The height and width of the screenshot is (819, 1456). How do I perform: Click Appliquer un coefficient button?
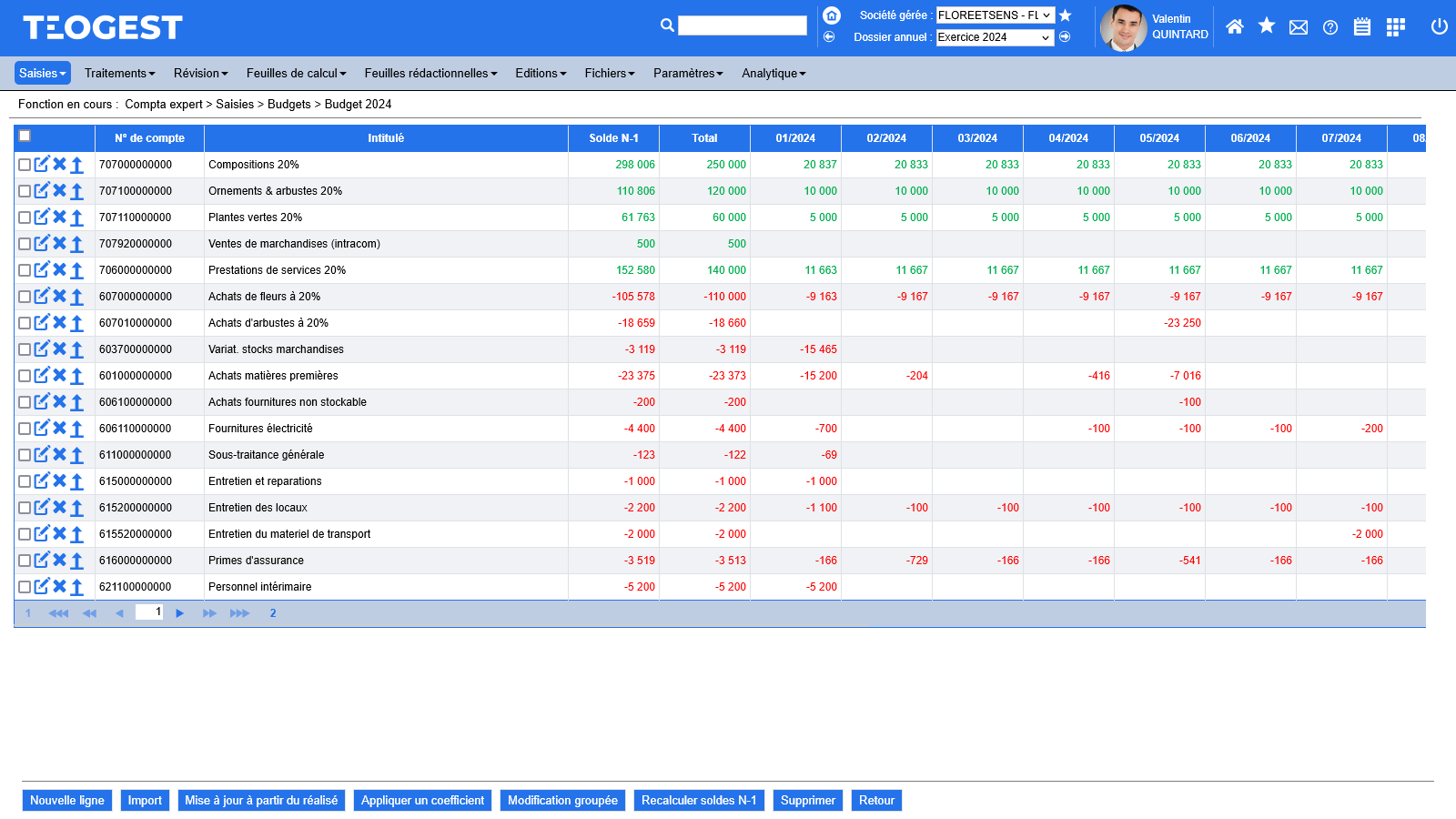[x=422, y=801]
